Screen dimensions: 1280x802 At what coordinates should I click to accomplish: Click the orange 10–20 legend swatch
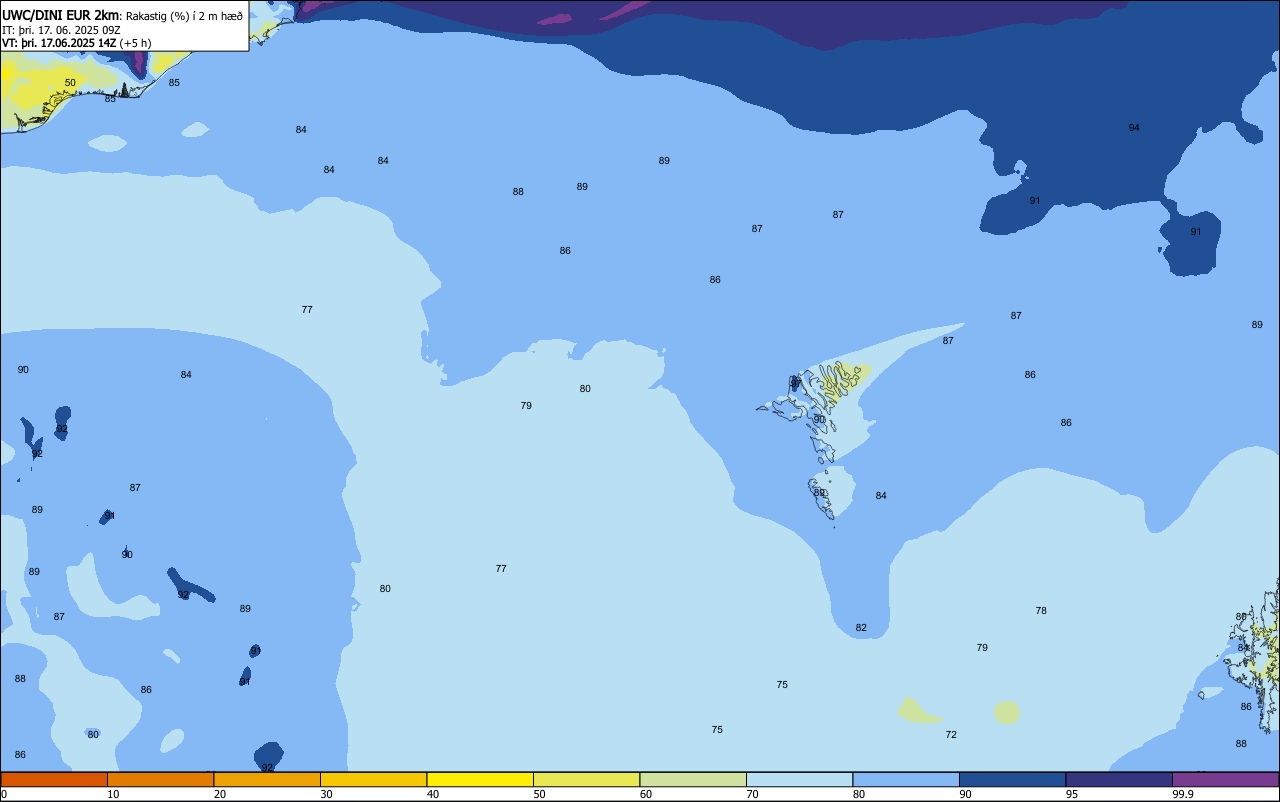(160, 779)
